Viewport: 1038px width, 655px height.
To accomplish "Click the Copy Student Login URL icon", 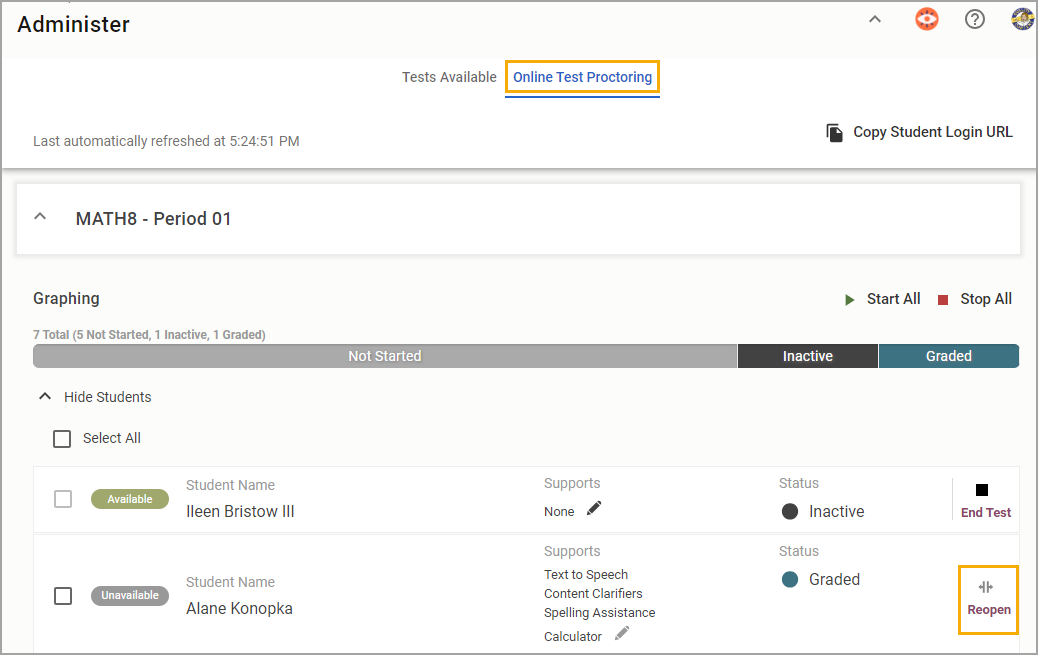I will [x=834, y=132].
